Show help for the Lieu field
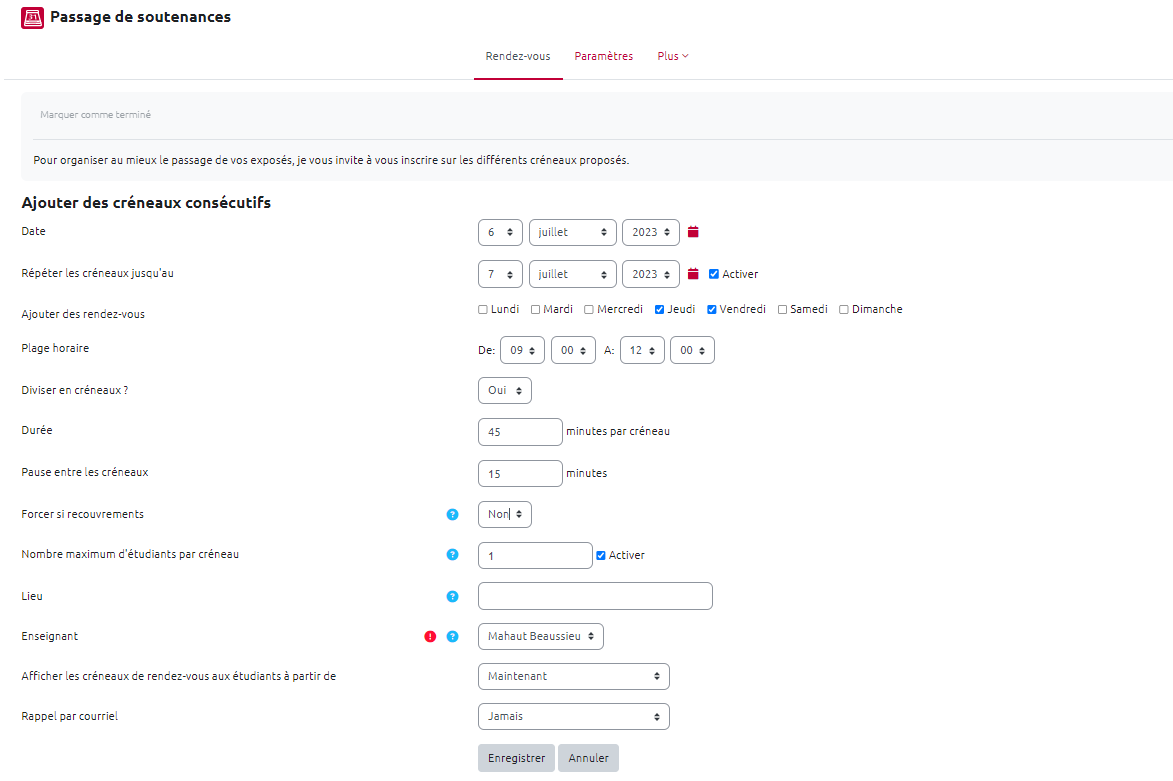 (x=452, y=597)
